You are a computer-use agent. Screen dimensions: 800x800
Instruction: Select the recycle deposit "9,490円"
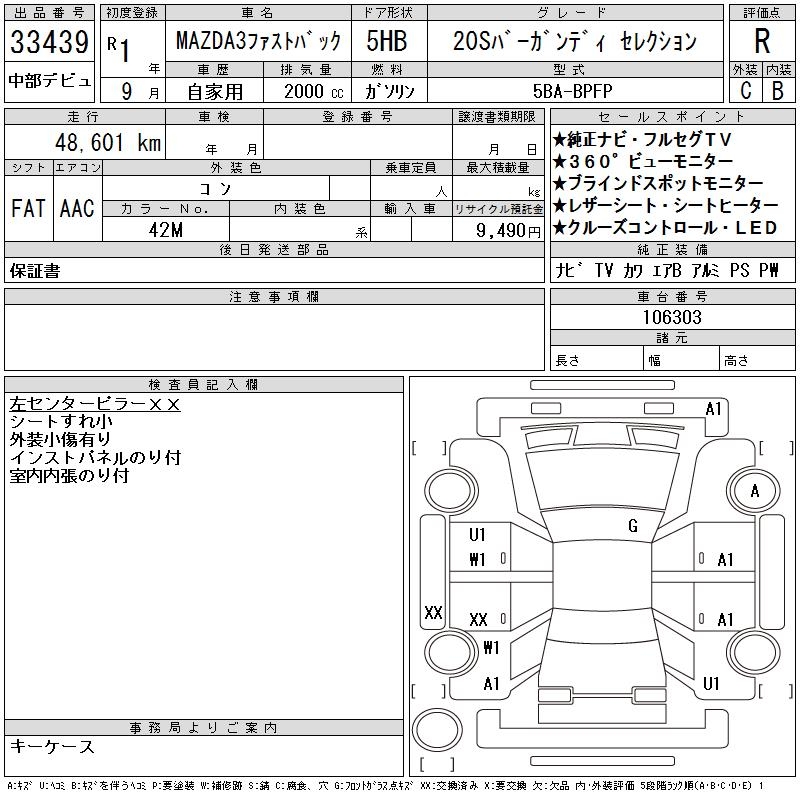(x=508, y=230)
